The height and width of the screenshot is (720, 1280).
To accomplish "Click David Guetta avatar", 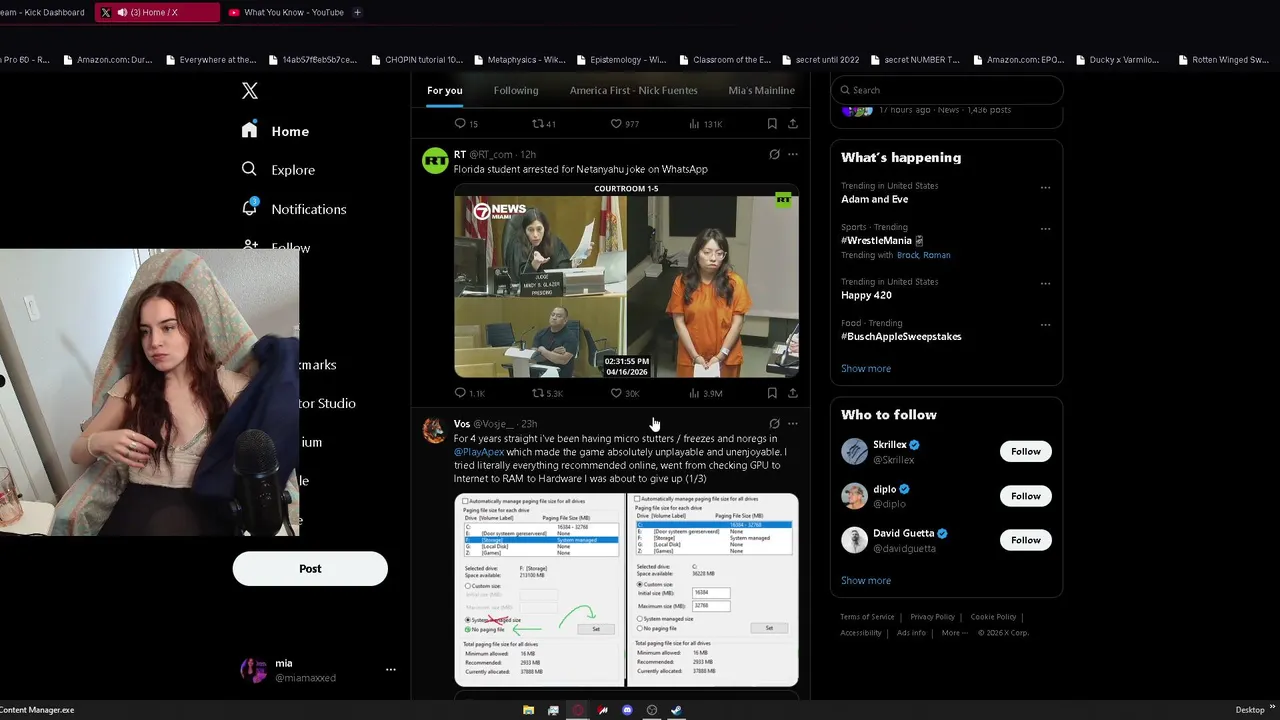I will coord(854,540).
